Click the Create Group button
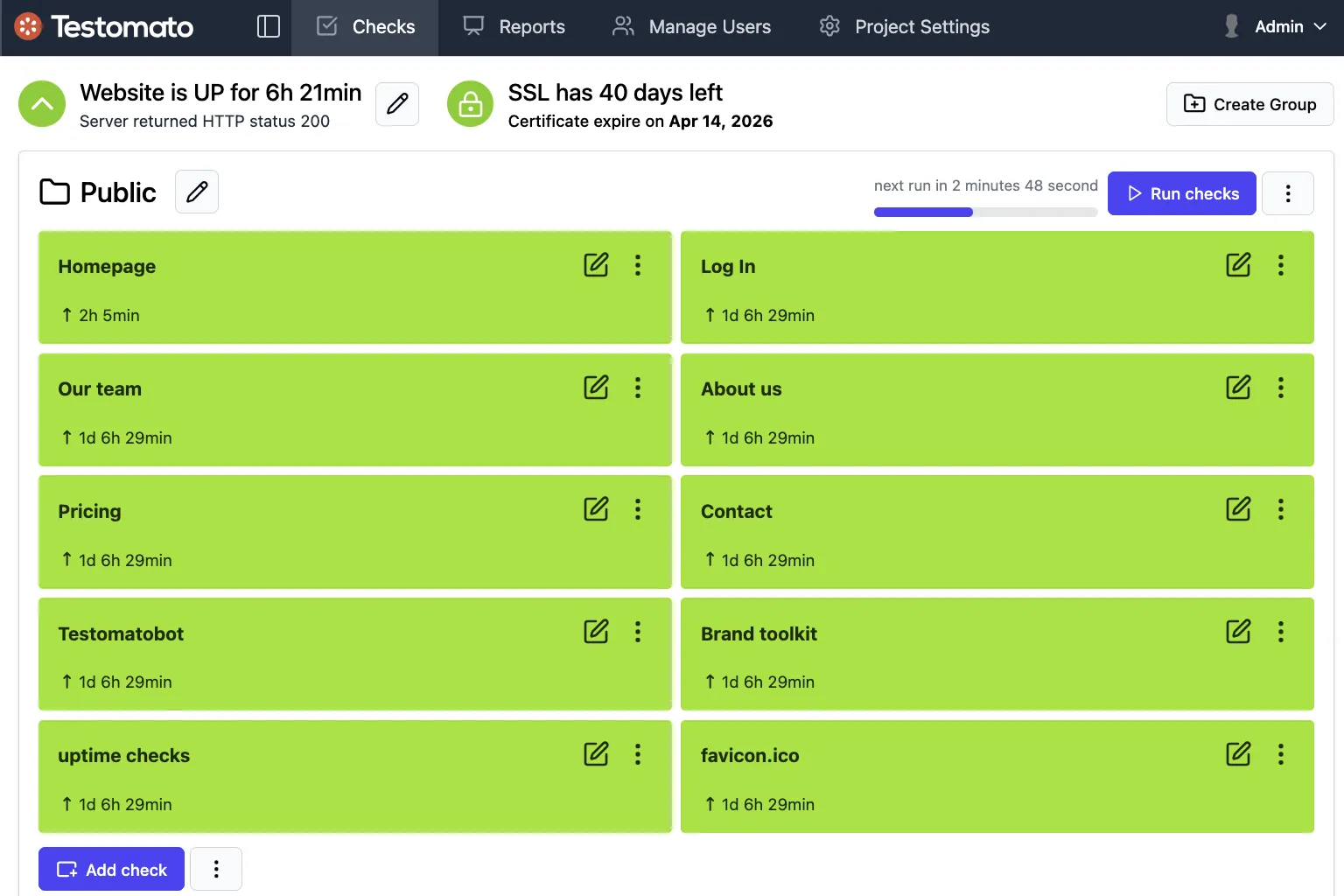Screen dimensions: 1344x896 tap(1249, 104)
